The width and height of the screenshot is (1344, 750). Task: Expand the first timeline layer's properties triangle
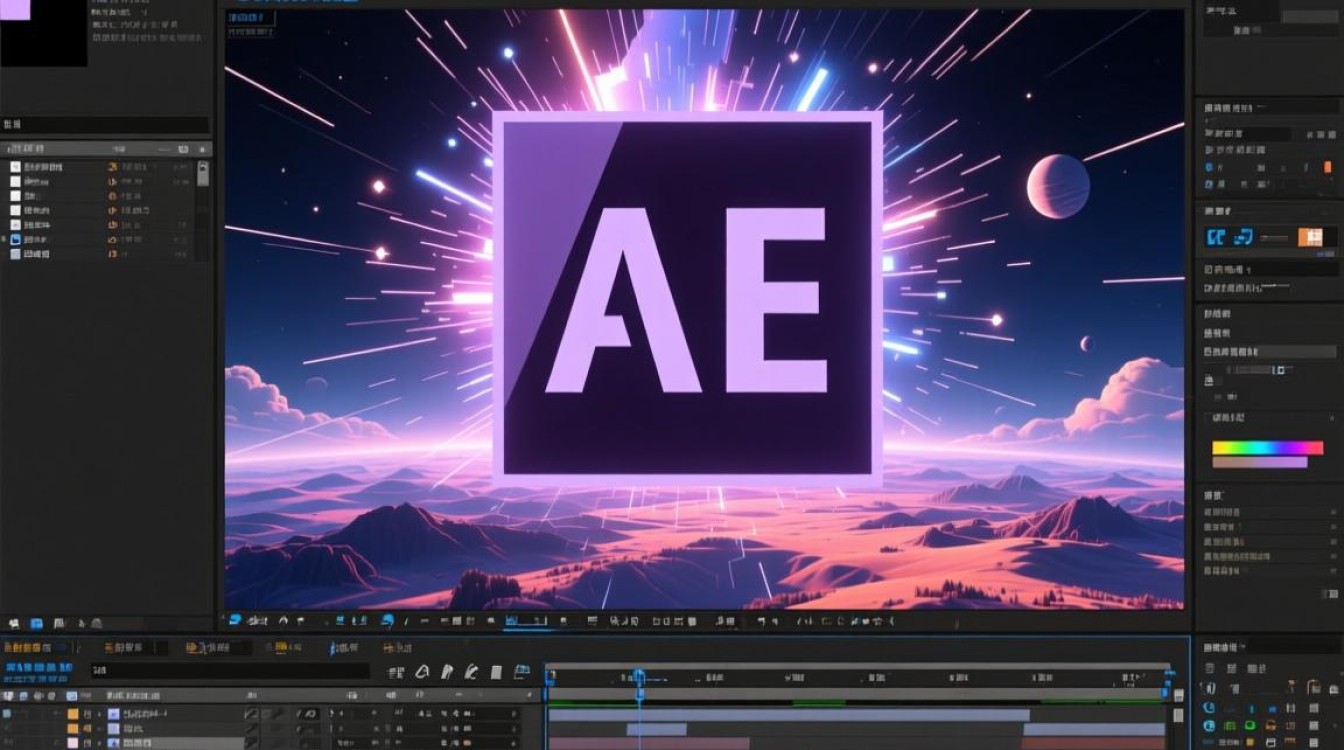pyautogui.click(x=99, y=714)
